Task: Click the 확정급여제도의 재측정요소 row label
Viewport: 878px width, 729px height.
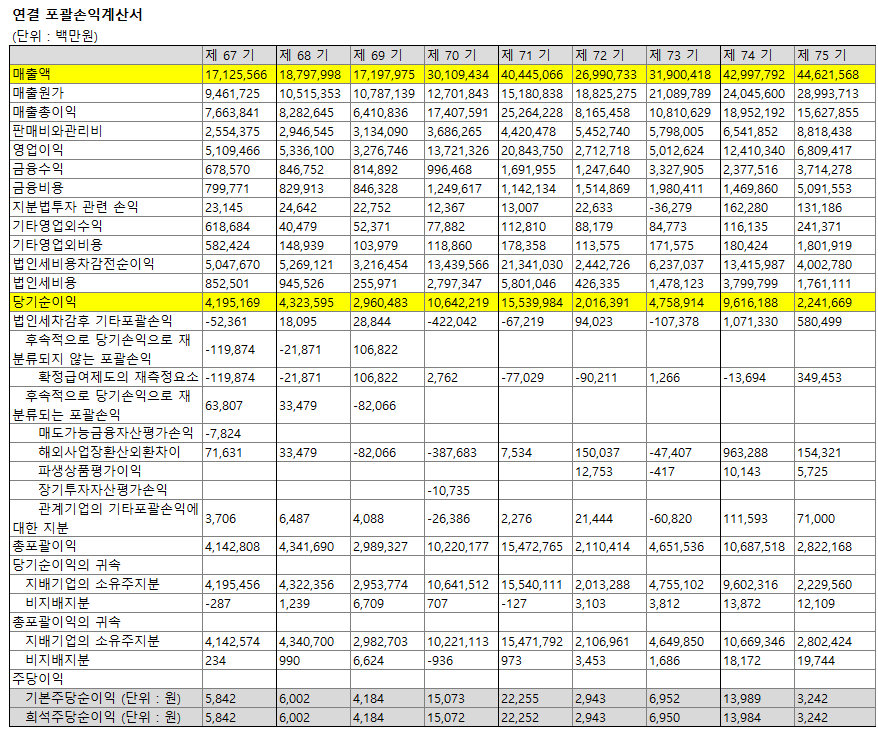Action: [x=118, y=377]
